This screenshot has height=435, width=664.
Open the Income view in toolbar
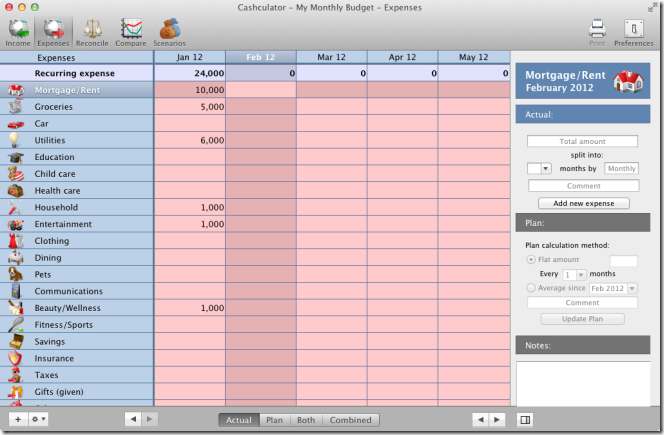[x=18, y=32]
